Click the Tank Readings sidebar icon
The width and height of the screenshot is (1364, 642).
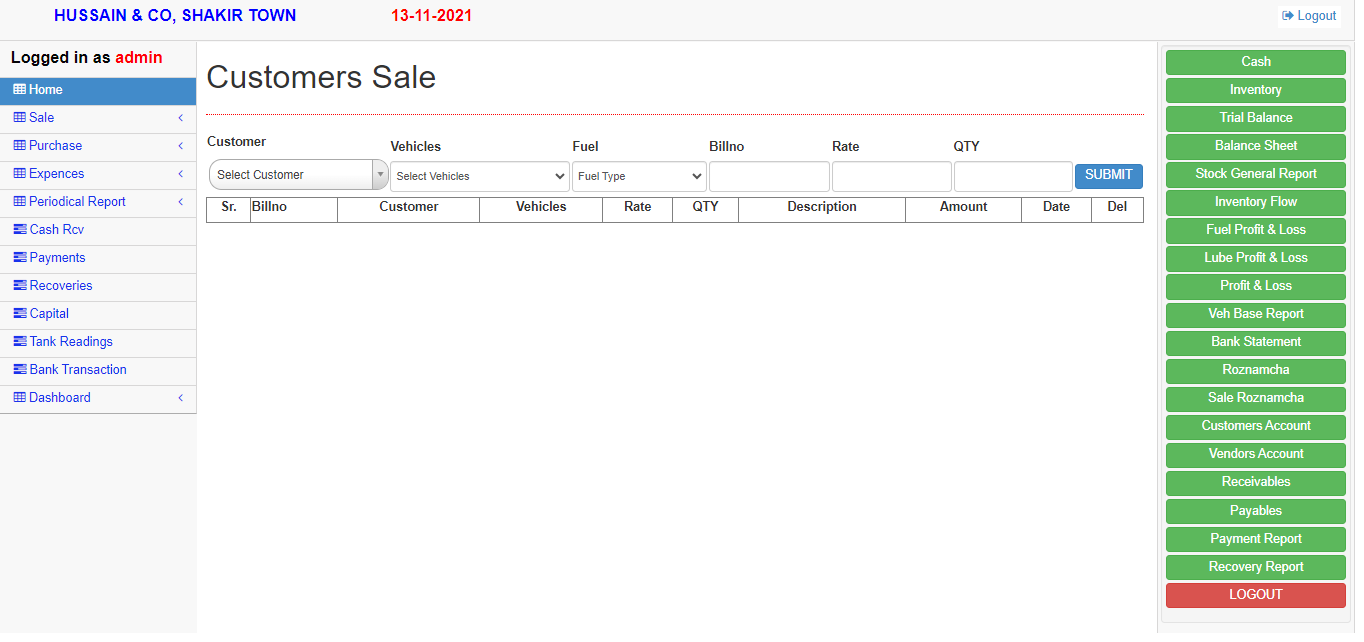click(x=20, y=342)
